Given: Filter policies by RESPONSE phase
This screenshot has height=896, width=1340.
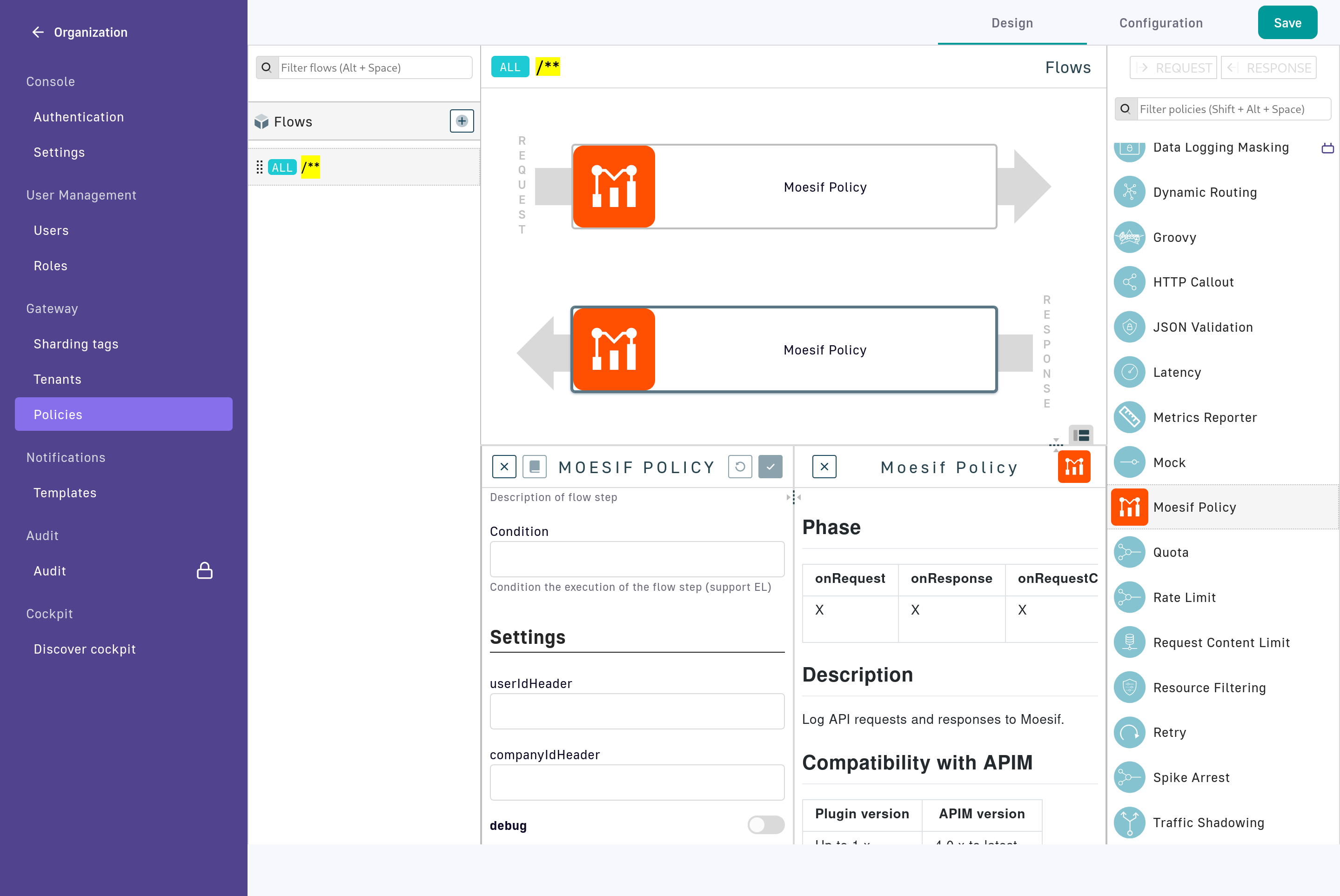Looking at the screenshot, I should [1269, 67].
